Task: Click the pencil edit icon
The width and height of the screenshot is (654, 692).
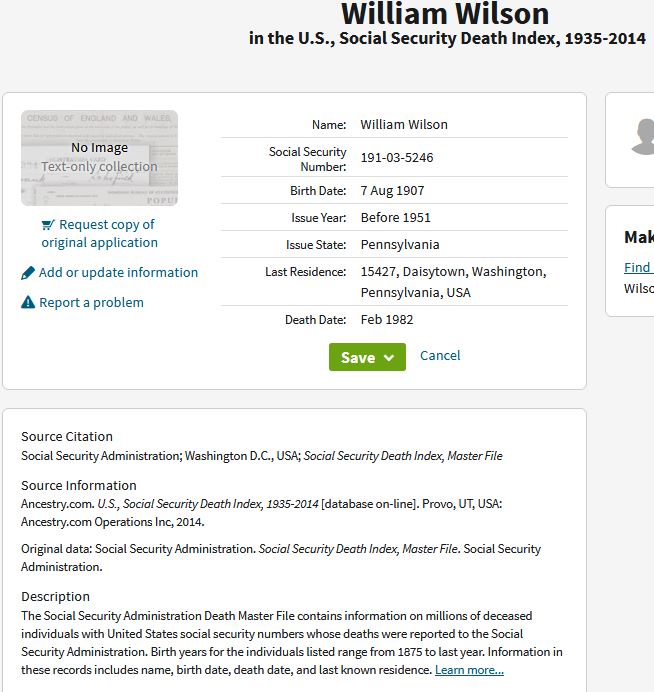Action: [28, 273]
